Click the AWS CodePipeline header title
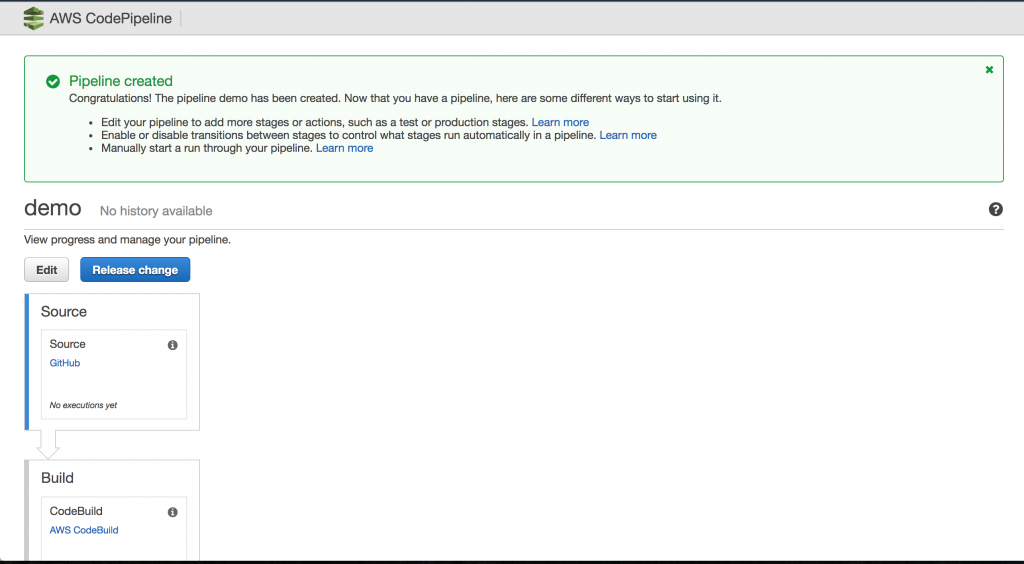 [110, 18]
